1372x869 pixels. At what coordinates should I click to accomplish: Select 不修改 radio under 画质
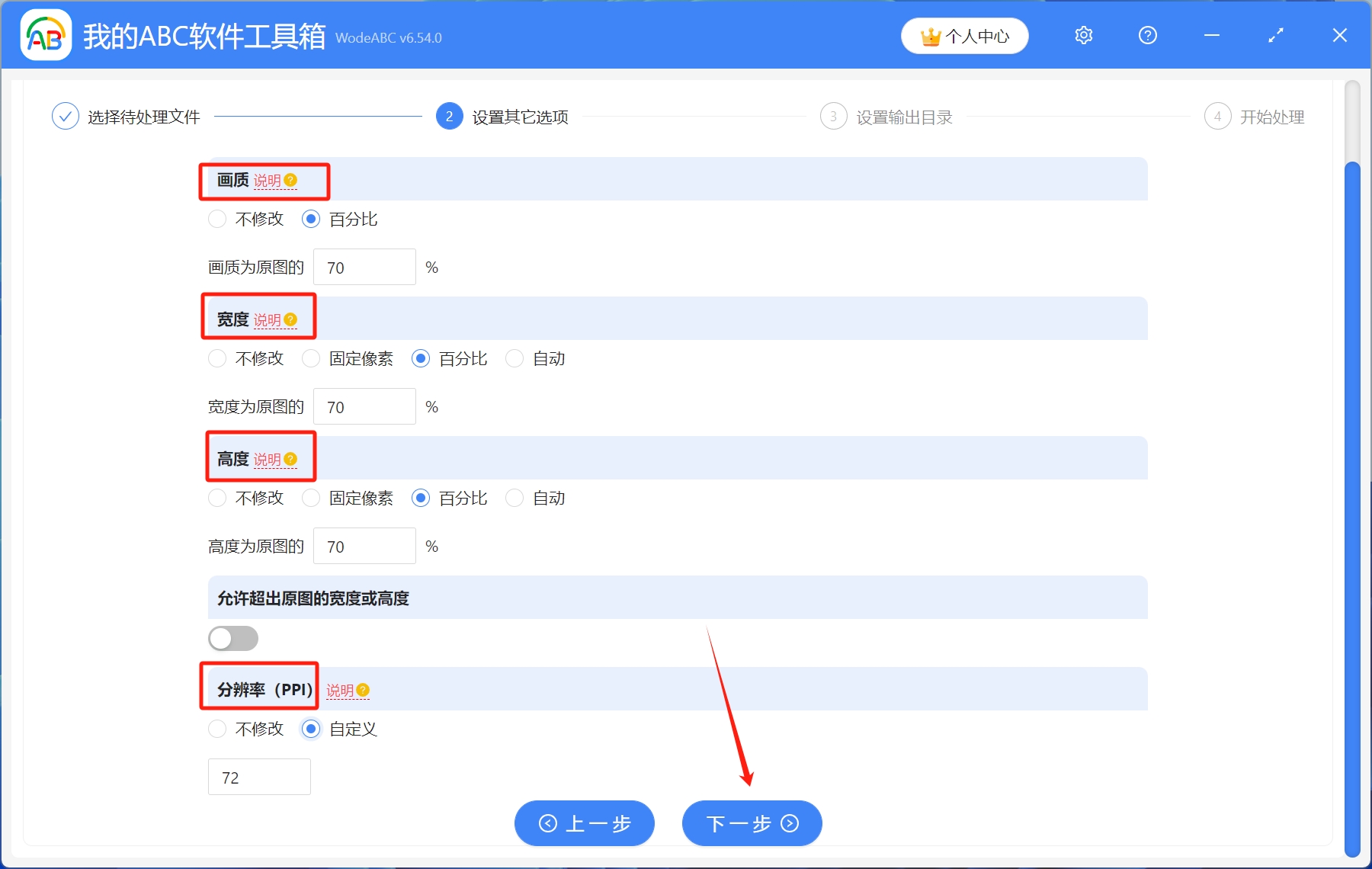tap(217, 219)
